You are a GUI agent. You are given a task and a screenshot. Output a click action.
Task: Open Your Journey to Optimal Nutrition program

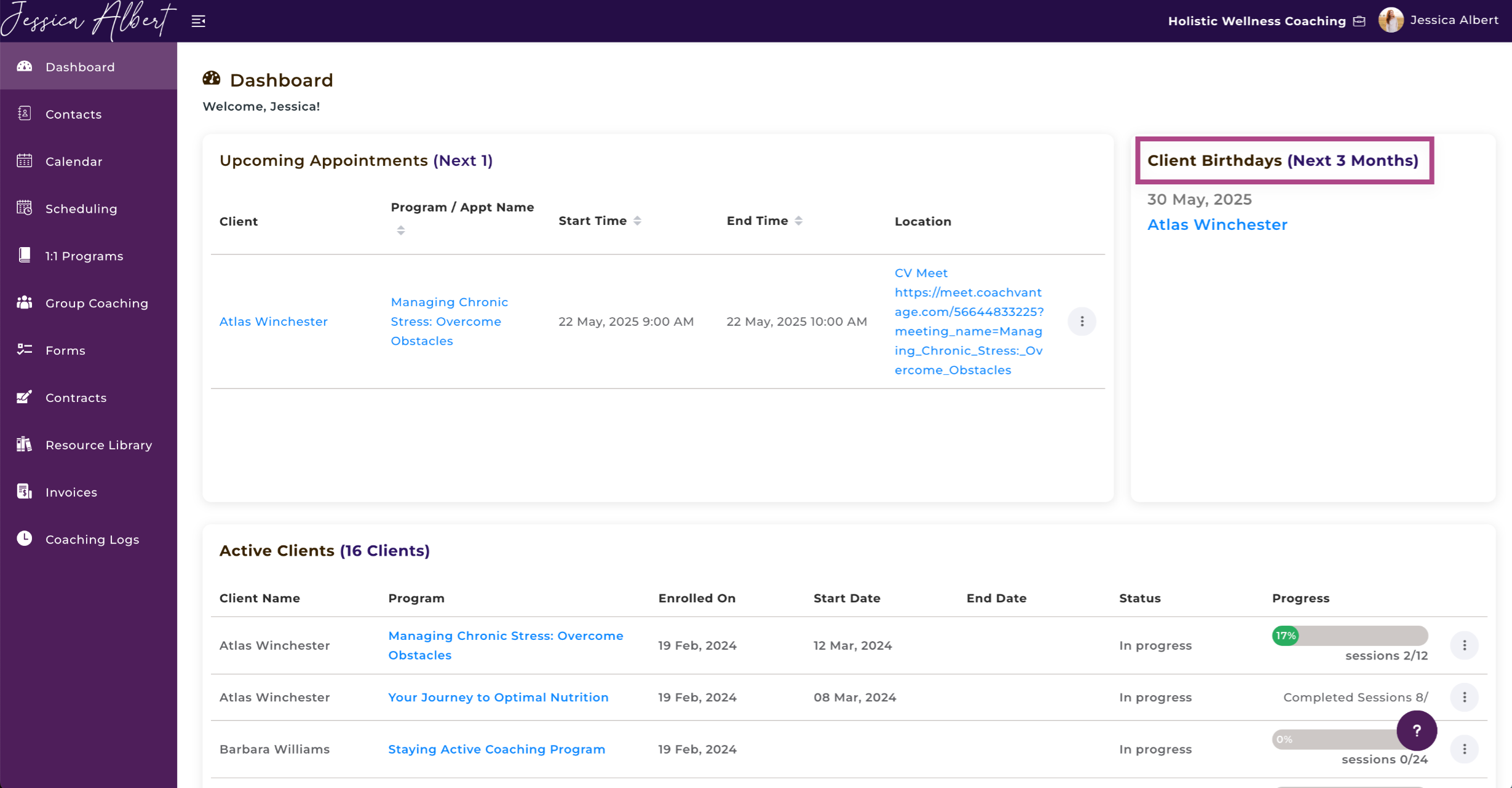point(498,697)
